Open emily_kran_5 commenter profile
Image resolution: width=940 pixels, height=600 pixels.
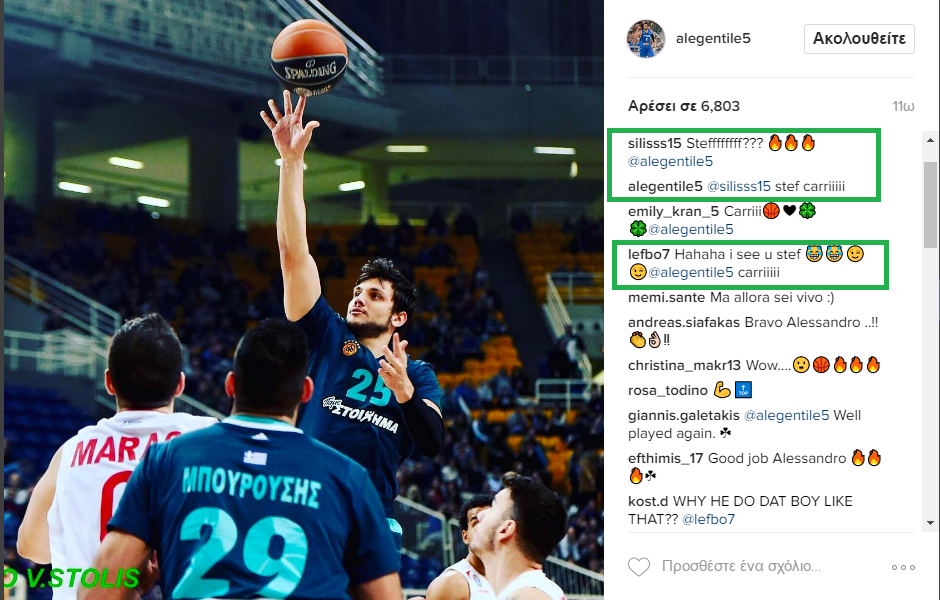[673, 212]
